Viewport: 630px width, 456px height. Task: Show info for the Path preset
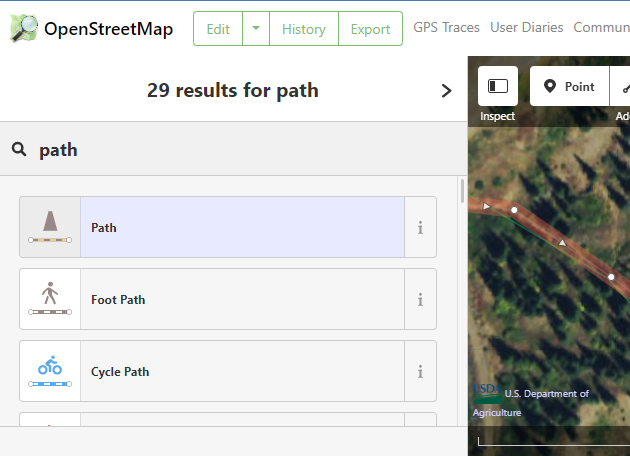click(420, 227)
